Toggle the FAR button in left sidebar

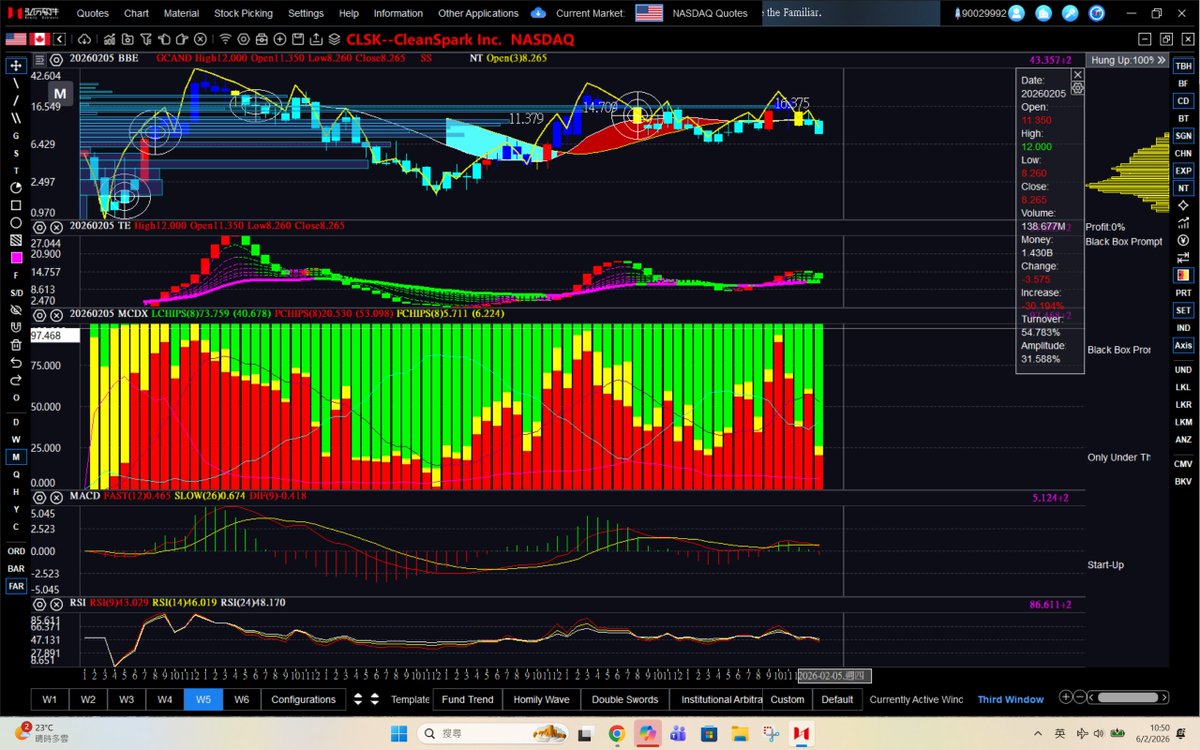(x=16, y=586)
